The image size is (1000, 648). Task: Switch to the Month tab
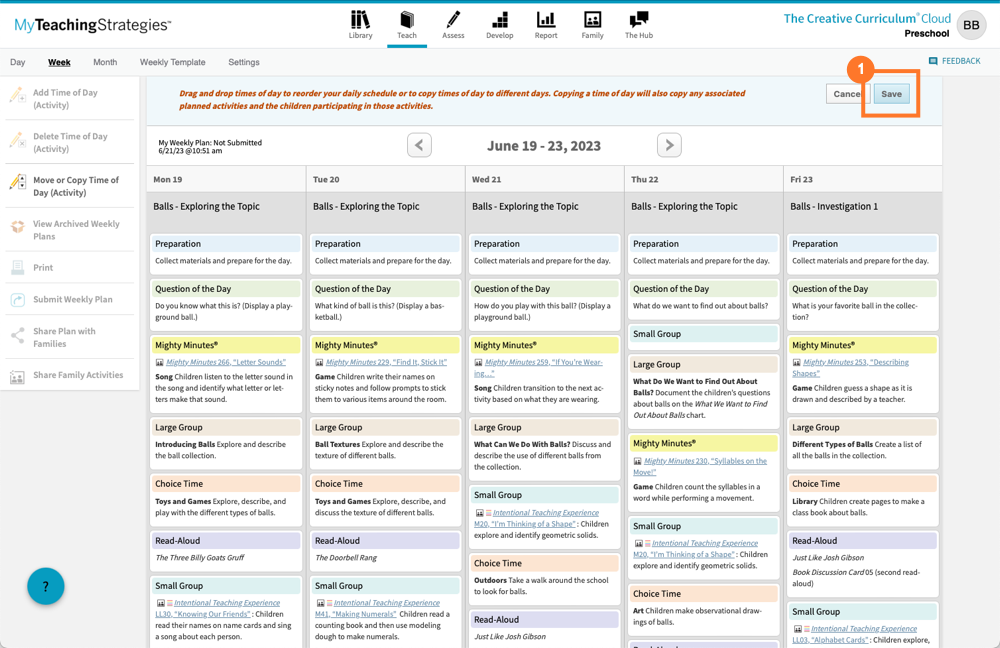tap(104, 62)
